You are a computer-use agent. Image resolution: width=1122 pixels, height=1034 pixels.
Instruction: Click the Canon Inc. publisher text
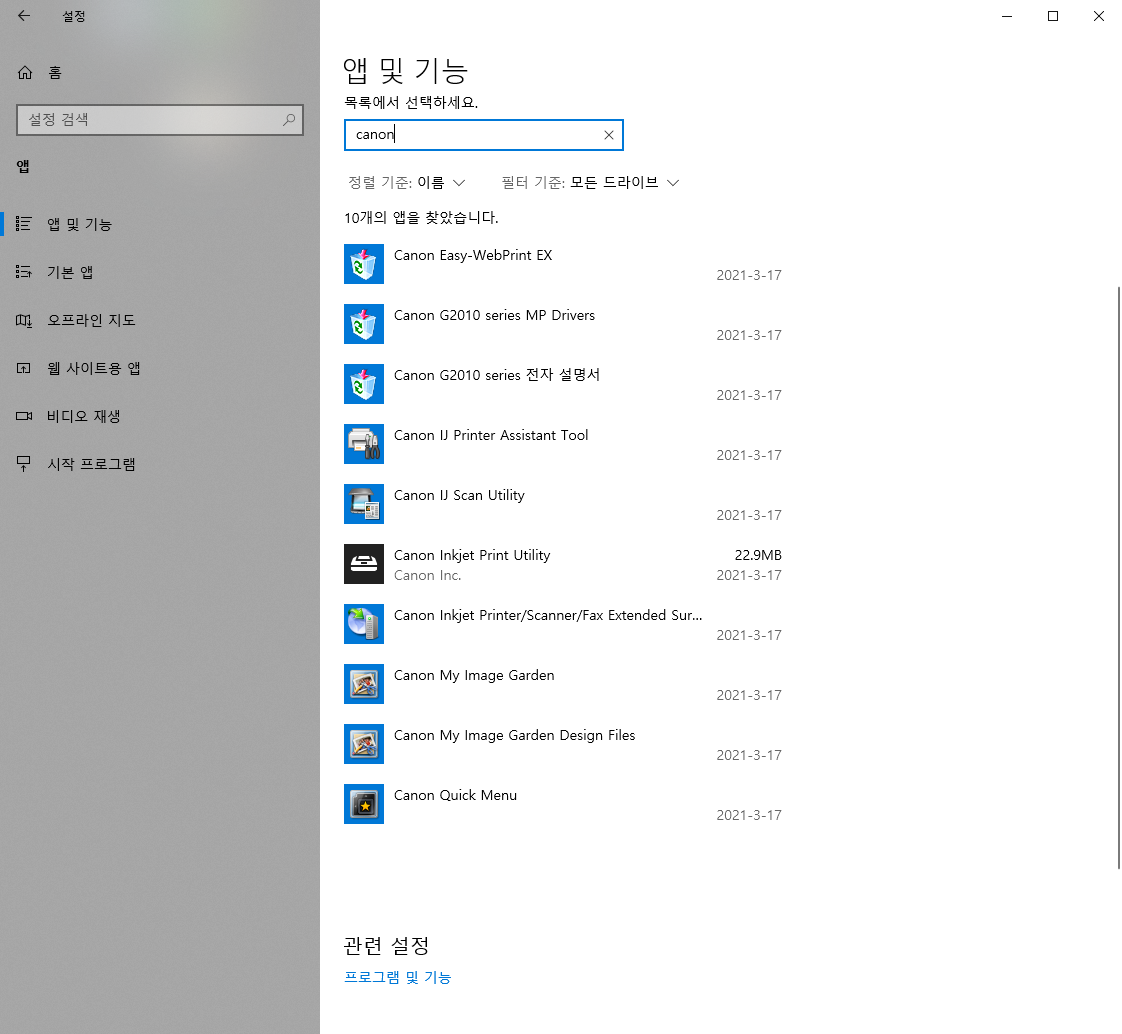tap(427, 575)
